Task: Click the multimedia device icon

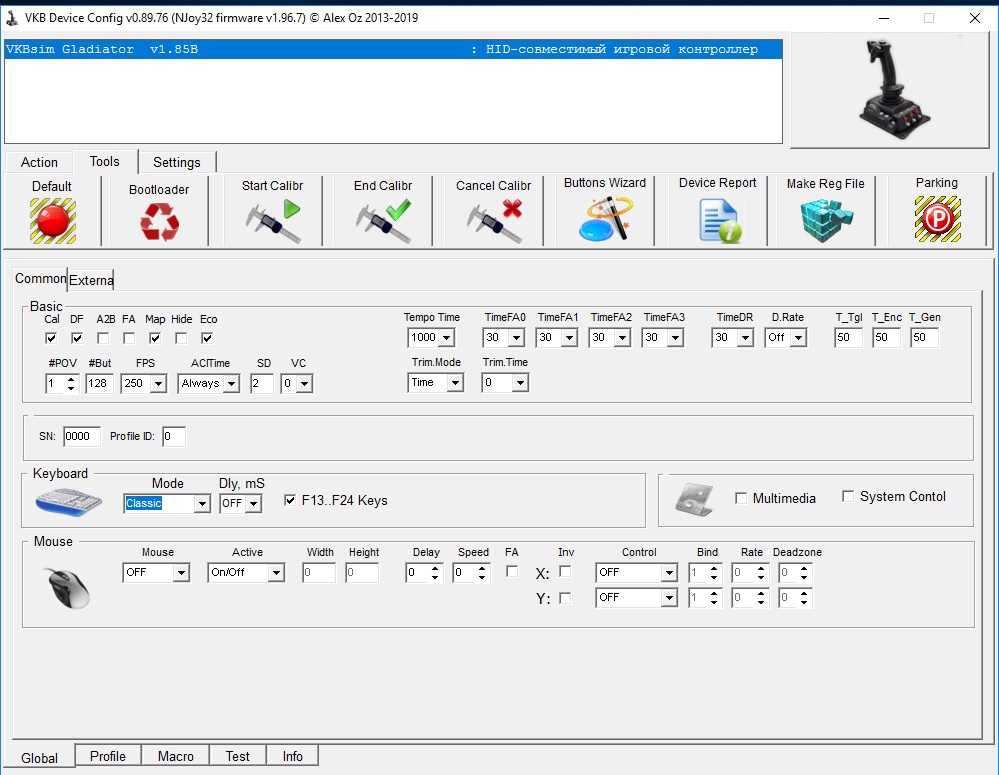Action: [x=694, y=500]
